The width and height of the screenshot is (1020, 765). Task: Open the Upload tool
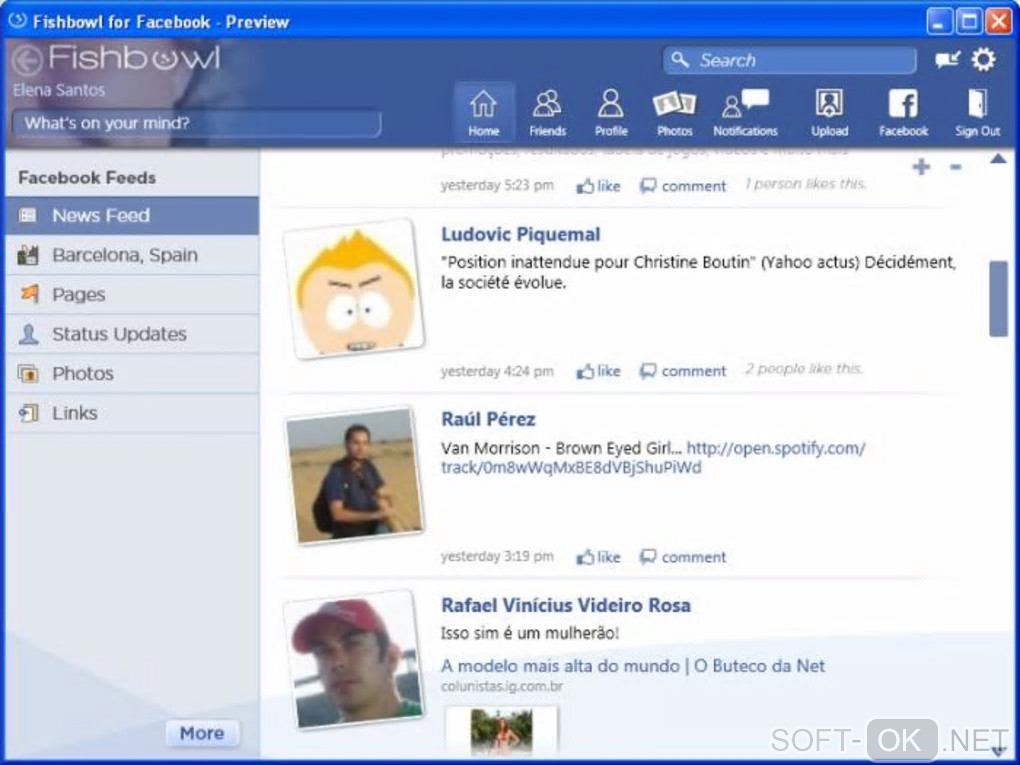tap(829, 112)
